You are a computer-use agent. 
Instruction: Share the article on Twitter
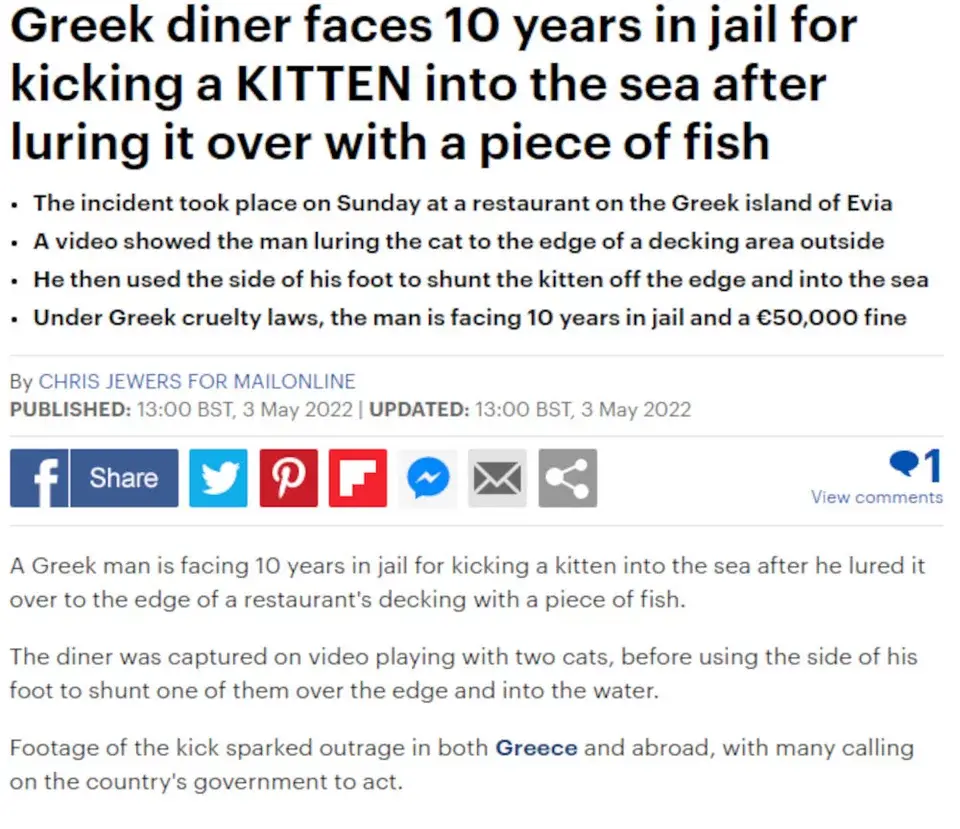tap(218, 478)
